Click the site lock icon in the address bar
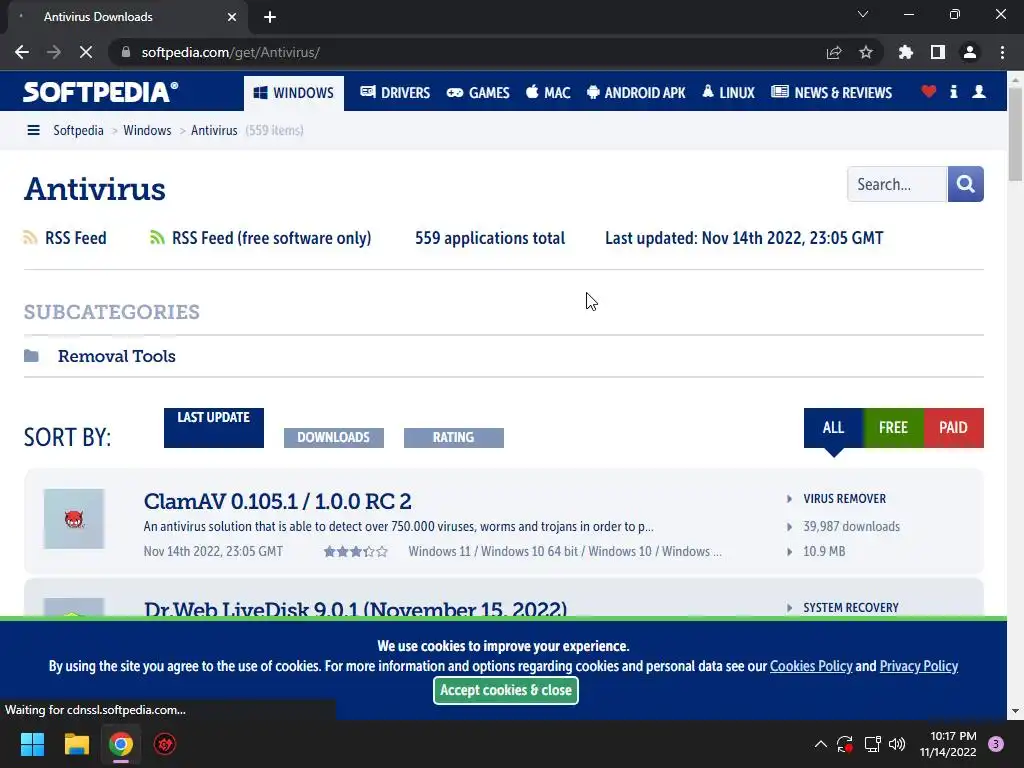Screen dimensions: 1024x768 click(x=126, y=52)
